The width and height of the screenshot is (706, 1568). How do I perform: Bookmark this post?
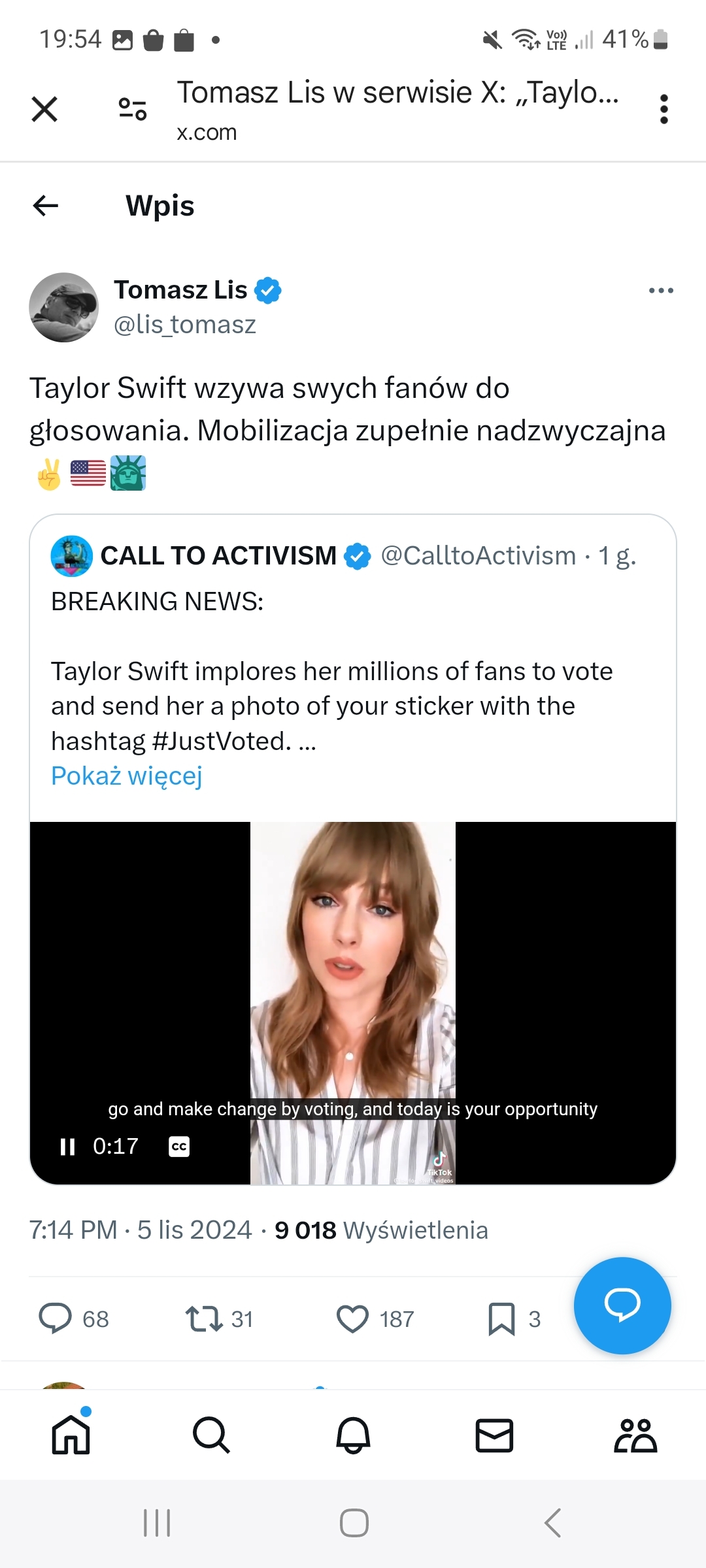tap(501, 1318)
